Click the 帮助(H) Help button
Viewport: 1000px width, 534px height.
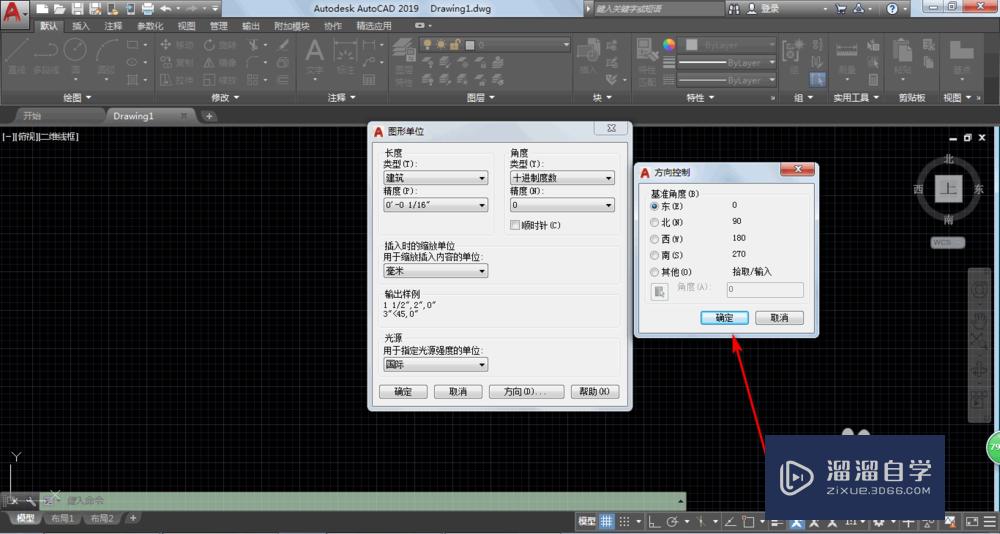tap(595, 392)
